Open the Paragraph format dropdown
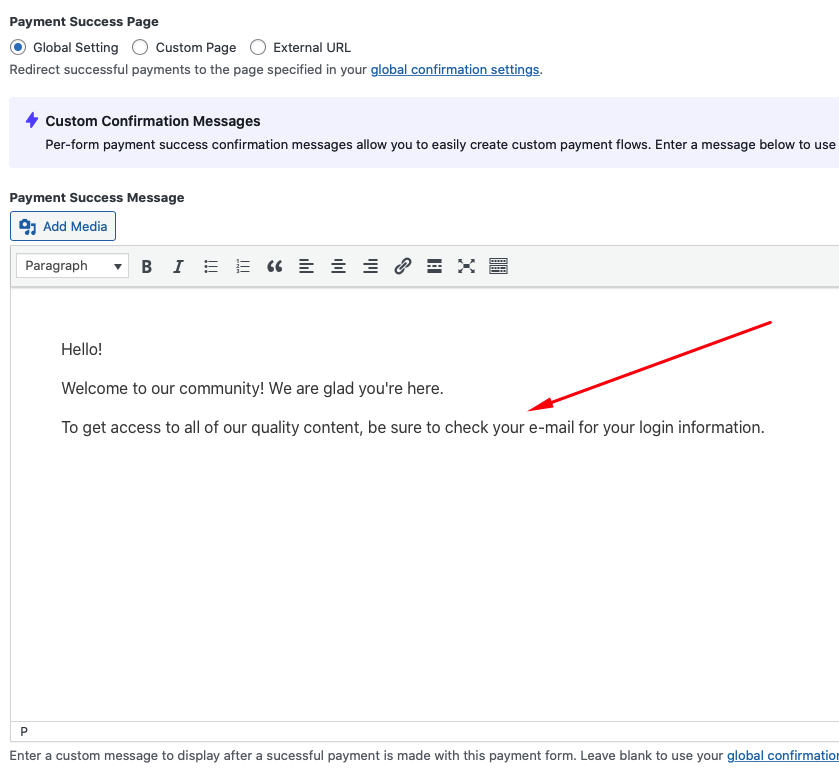The image size is (839, 779). (73, 266)
